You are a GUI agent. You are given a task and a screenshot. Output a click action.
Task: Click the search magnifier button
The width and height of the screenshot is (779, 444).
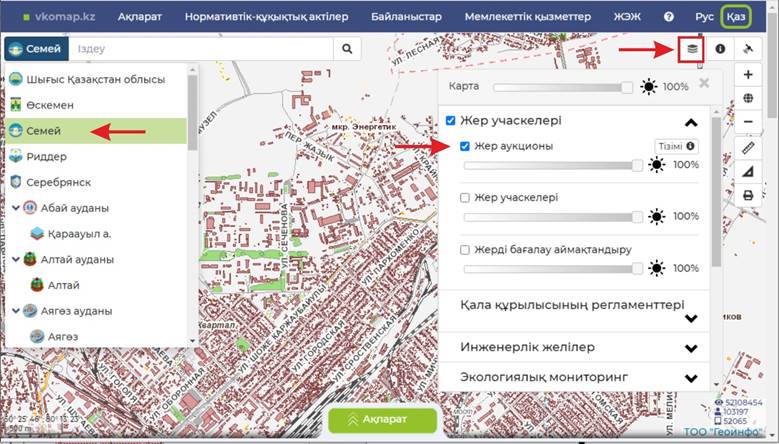click(347, 48)
